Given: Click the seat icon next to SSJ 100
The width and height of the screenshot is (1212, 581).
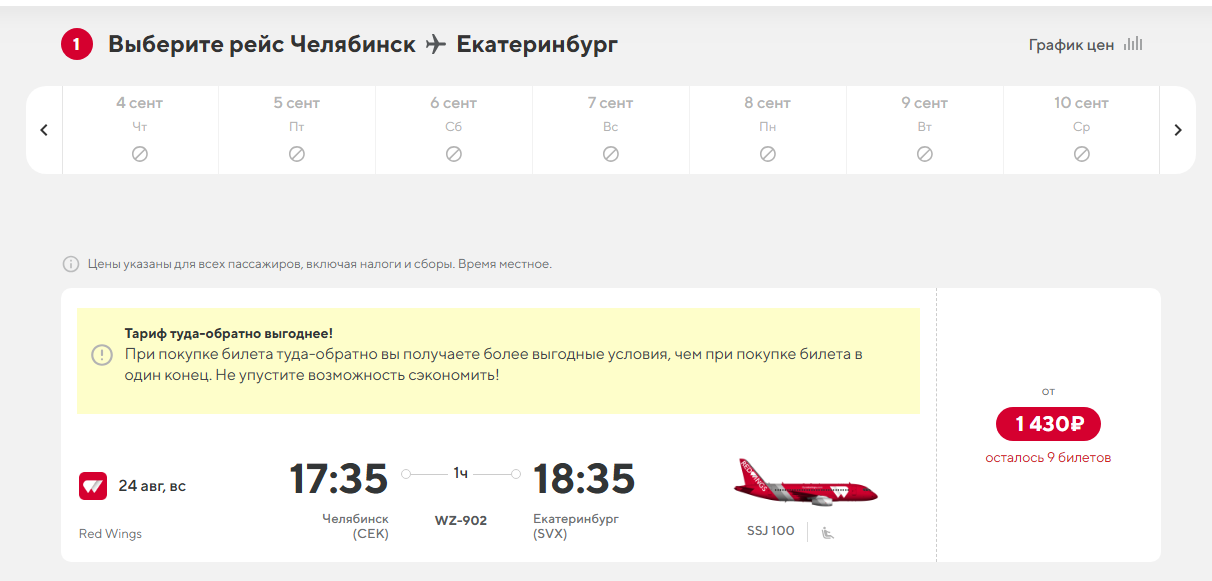Looking at the screenshot, I should pyautogui.click(x=827, y=533).
